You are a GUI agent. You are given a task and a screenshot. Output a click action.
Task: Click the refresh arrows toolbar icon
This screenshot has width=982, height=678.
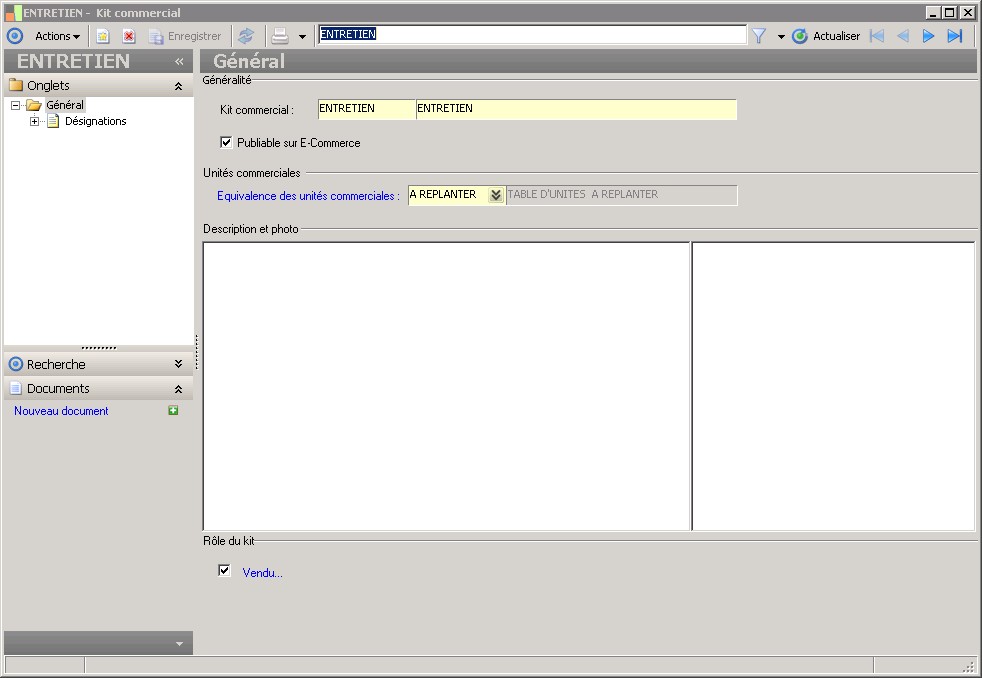[x=246, y=36]
